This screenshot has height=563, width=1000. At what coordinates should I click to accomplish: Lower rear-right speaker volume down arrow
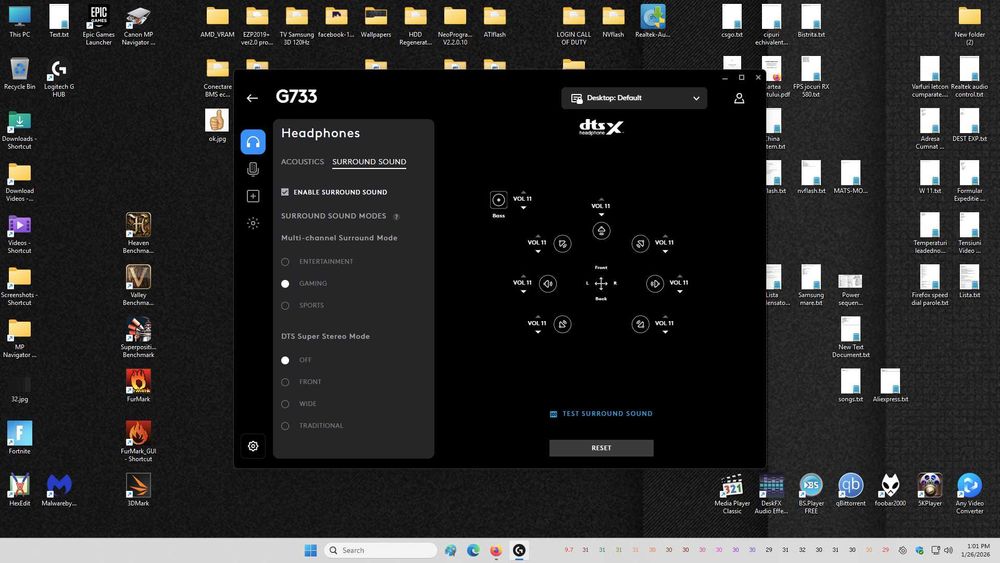[x=665, y=332]
